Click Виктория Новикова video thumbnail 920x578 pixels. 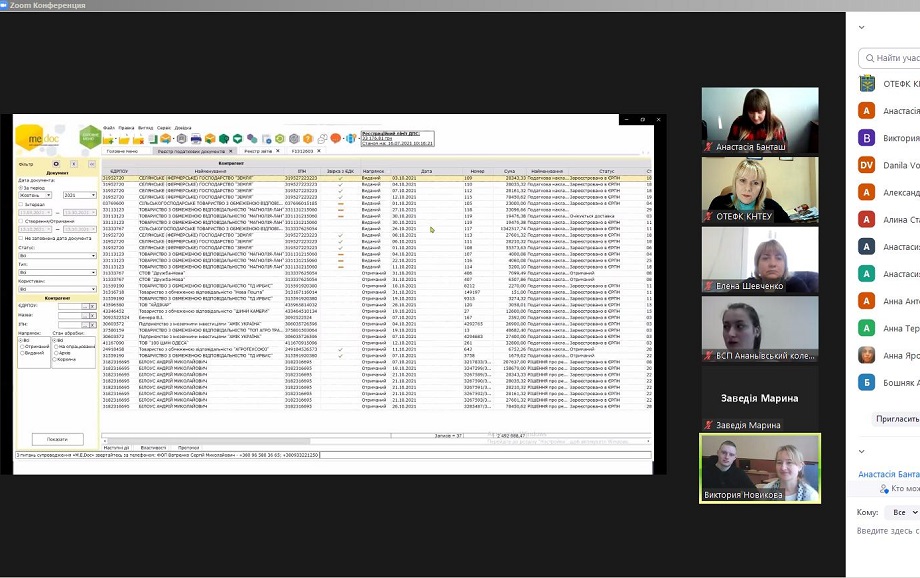pos(760,468)
